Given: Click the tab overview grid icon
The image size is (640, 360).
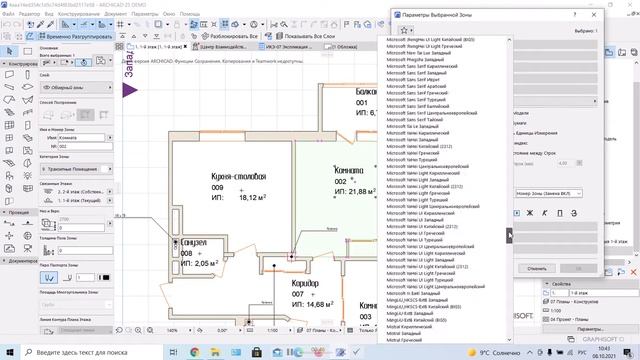Looking at the screenshot, I should pos(119,47).
